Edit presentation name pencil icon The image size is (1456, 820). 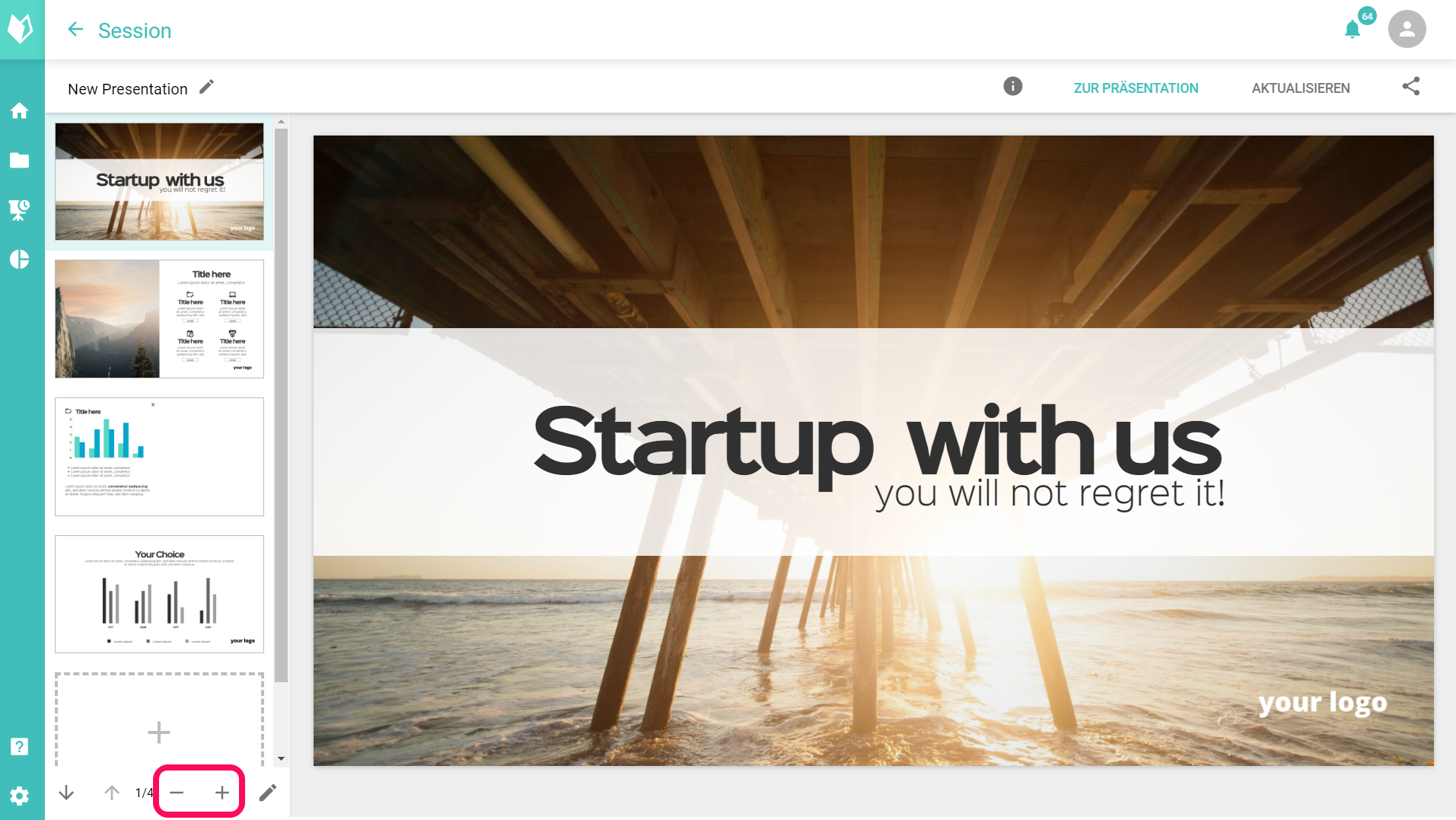206,88
